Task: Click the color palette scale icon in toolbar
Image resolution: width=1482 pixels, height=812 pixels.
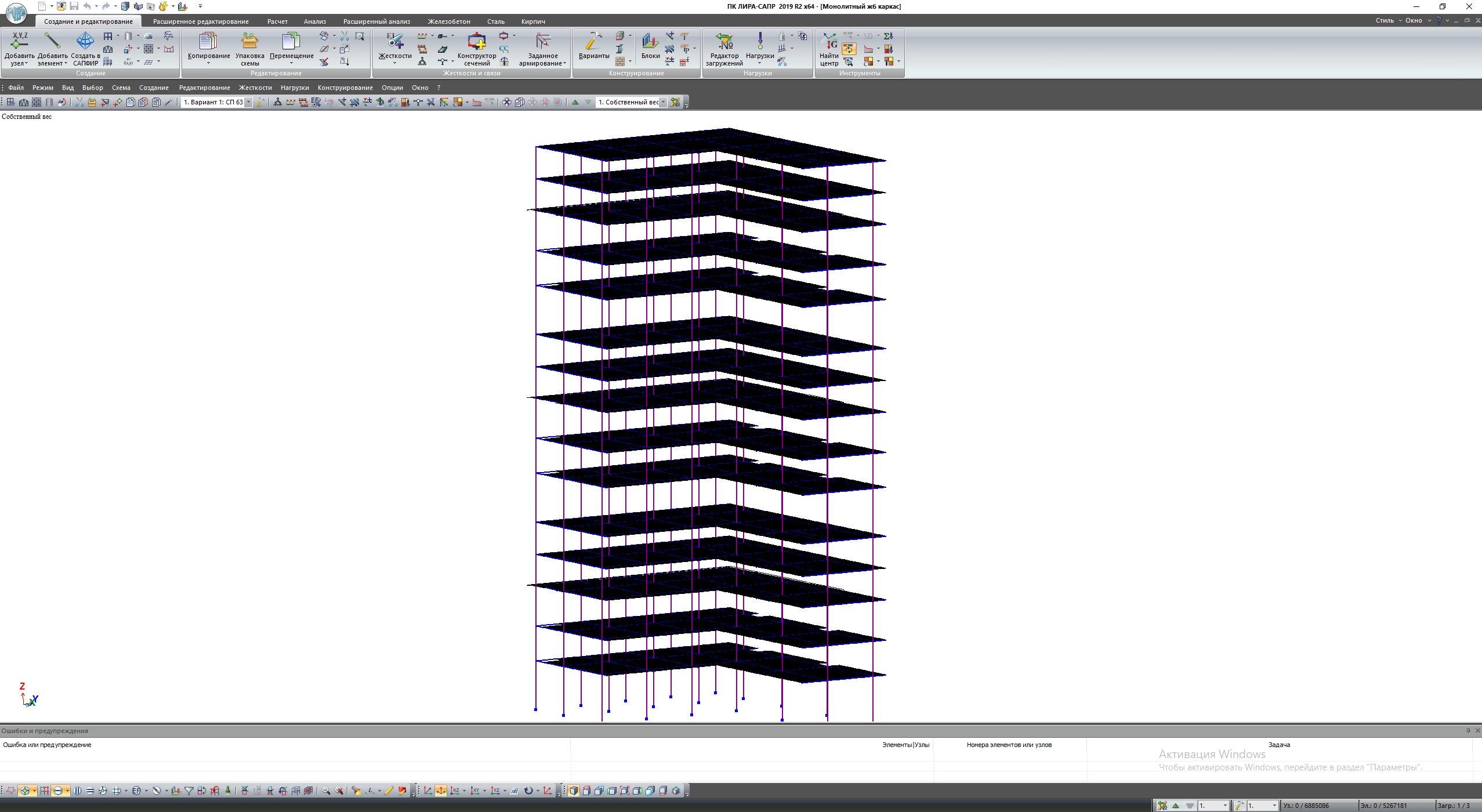Action: 458,102
